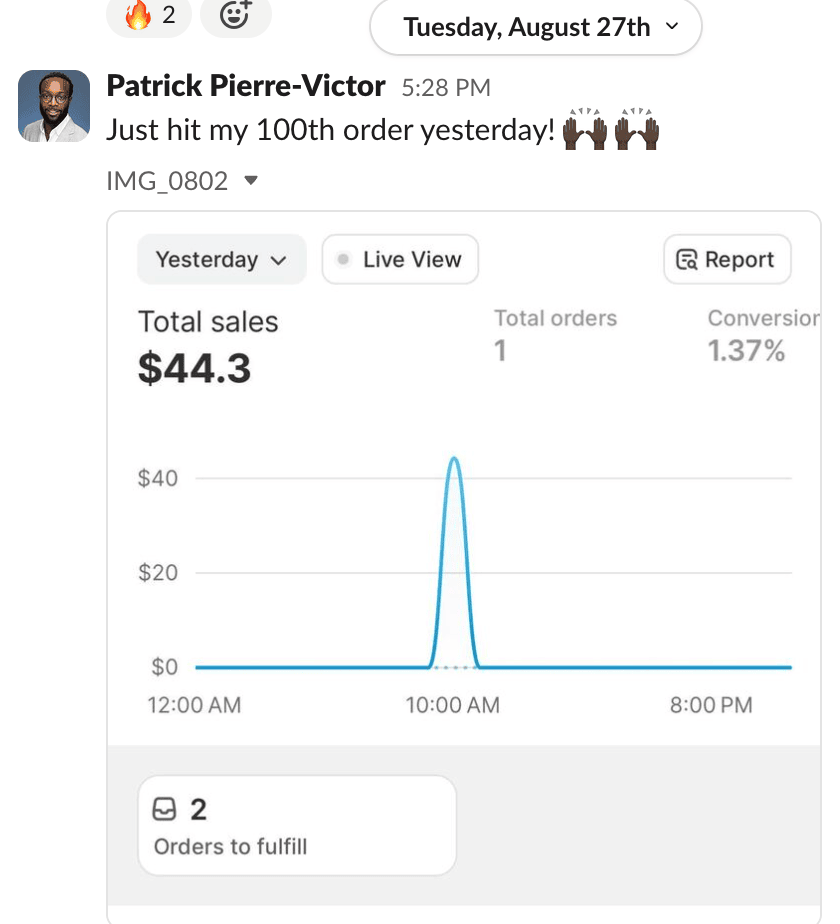This screenshot has width=840, height=924.
Task: Click the orders inbox tray icon
Action: click(165, 808)
